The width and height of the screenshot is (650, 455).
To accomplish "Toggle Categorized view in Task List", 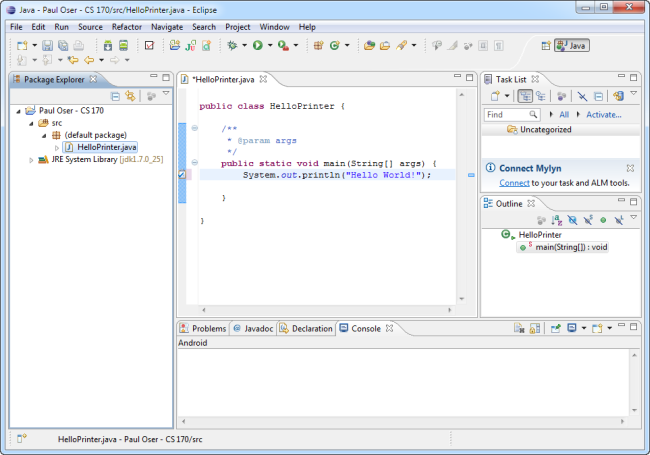I will [525, 96].
